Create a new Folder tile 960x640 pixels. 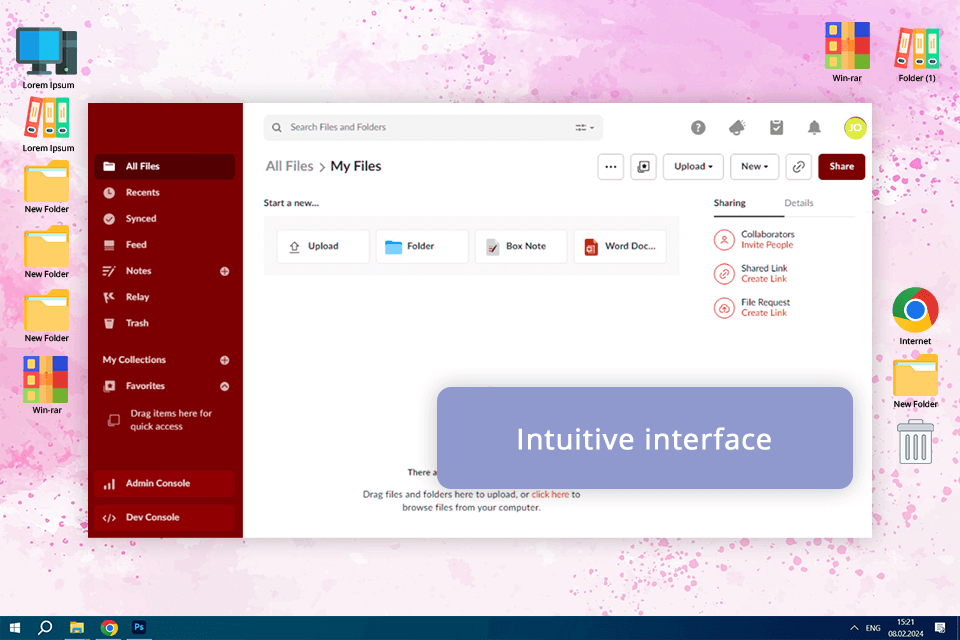[x=422, y=246]
